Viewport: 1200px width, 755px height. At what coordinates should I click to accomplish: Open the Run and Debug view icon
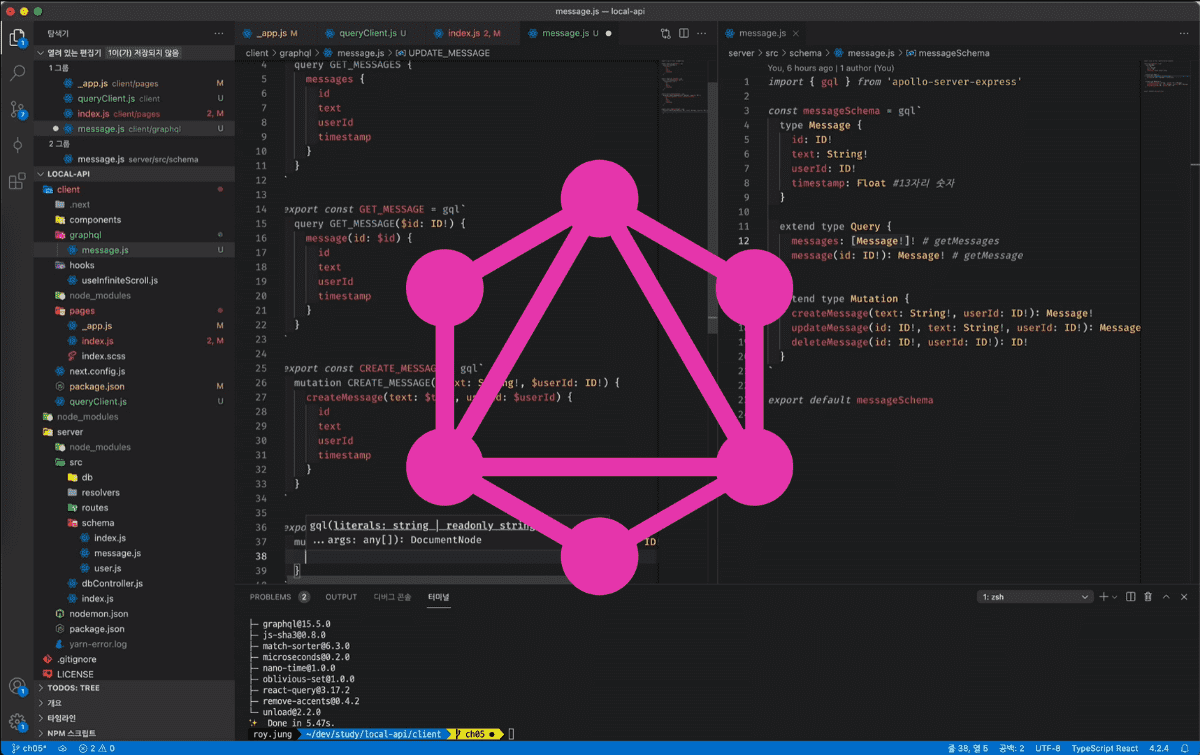coord(17,145)
